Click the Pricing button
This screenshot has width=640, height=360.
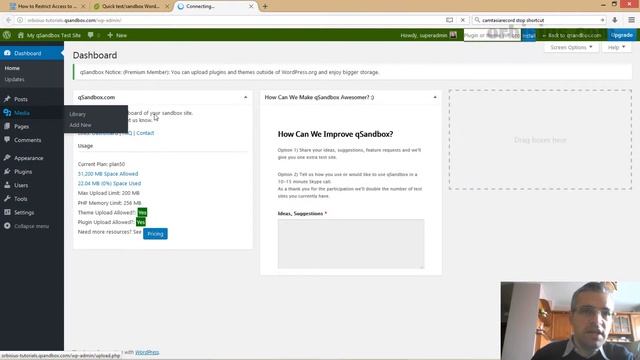click(155, 234)
